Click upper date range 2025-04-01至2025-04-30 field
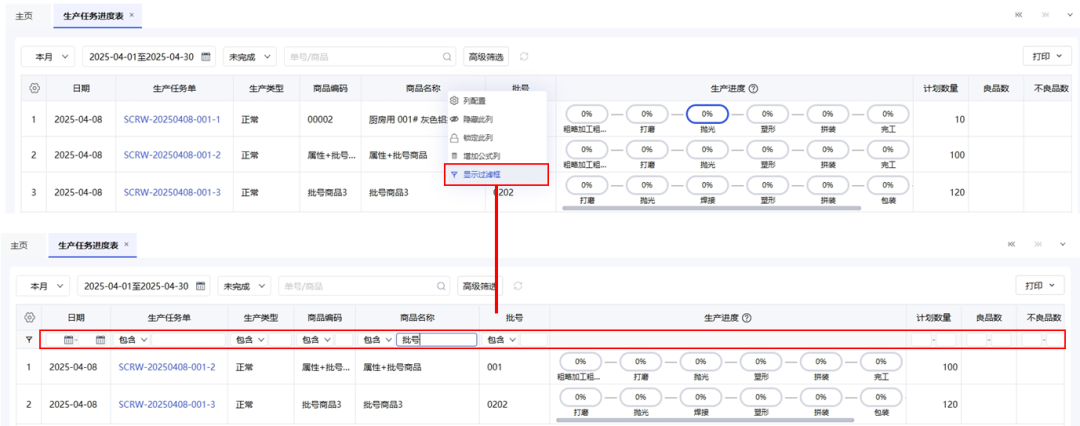 149,57
